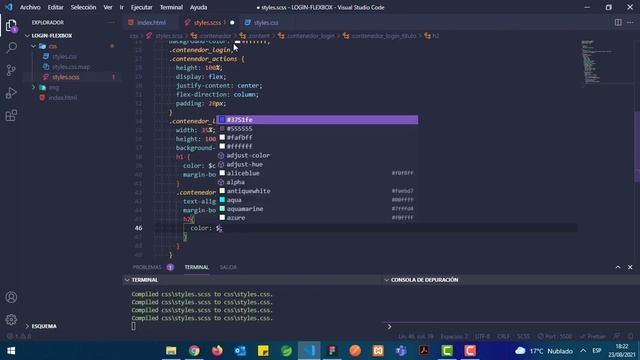Open the Accounts menu icon

(11, 297)
